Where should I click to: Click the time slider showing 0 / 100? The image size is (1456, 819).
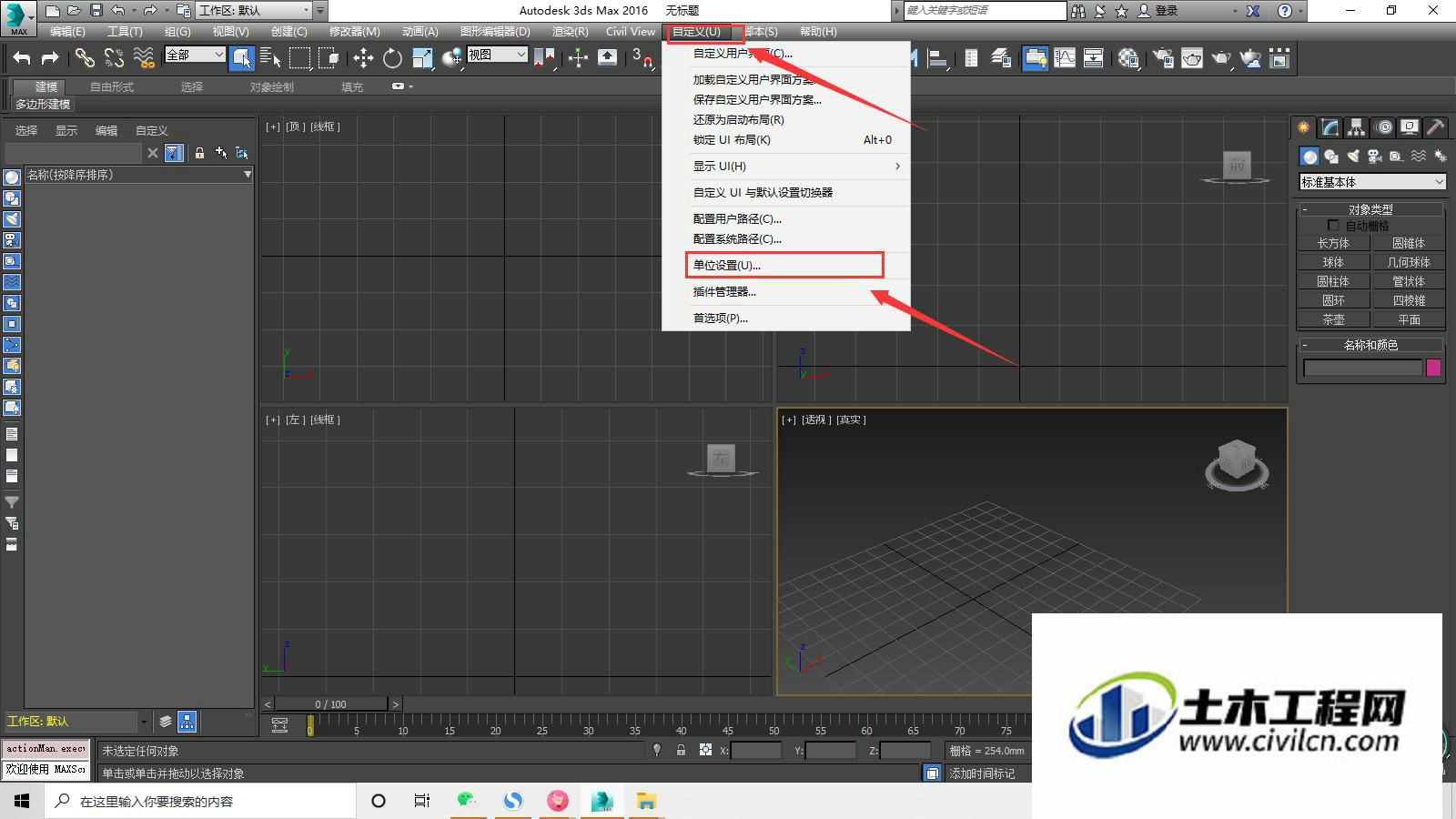[x=331, y=704]
